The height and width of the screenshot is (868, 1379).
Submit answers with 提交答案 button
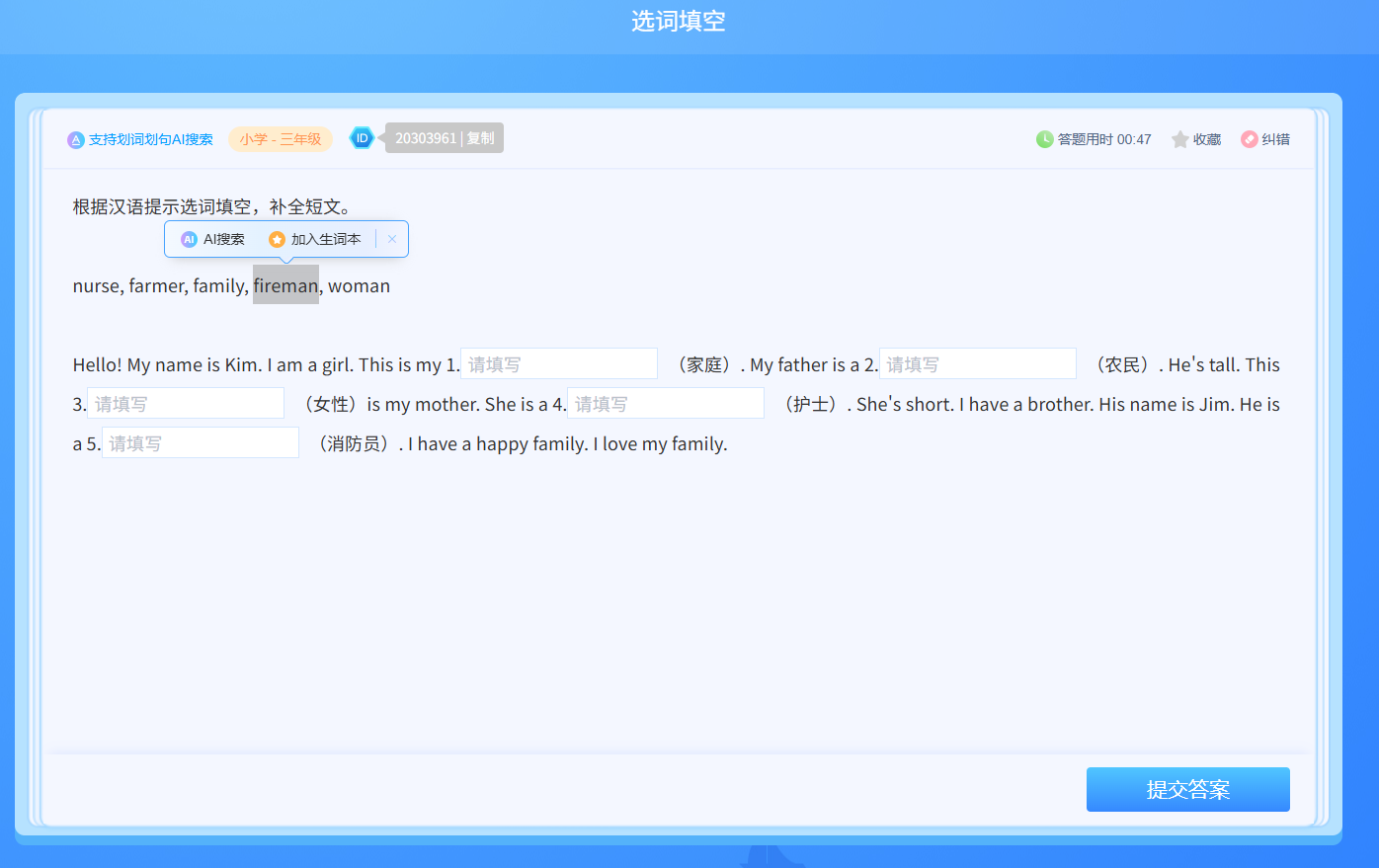click(1187, 789)
